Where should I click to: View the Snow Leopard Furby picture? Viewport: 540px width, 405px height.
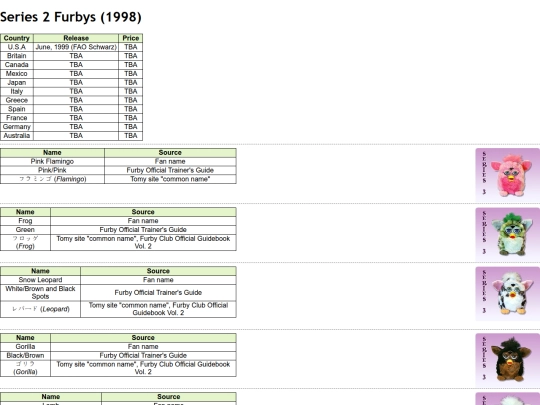[508, 293]
